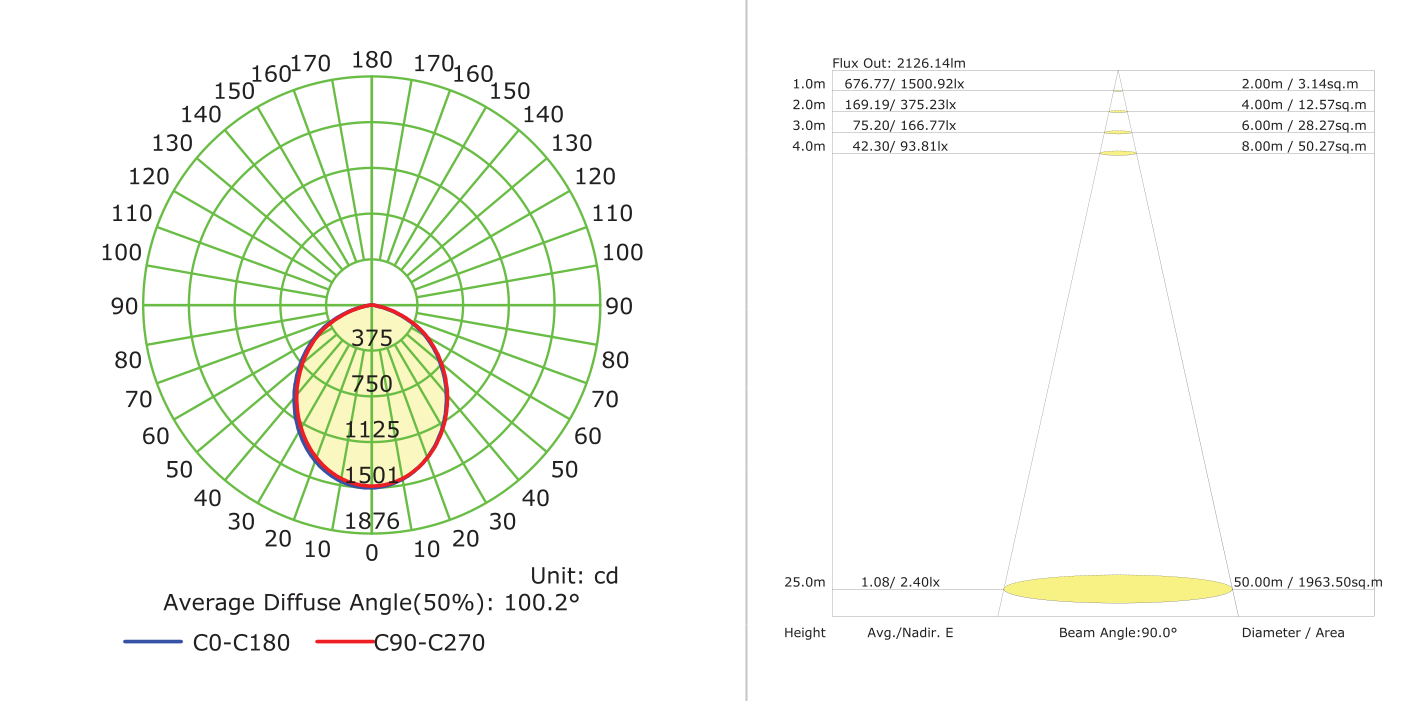Click the large yellow beam ellipse at 25.0m
Image resolution: width=1414 pixels, height=701 pixels.
[1118, 589]
